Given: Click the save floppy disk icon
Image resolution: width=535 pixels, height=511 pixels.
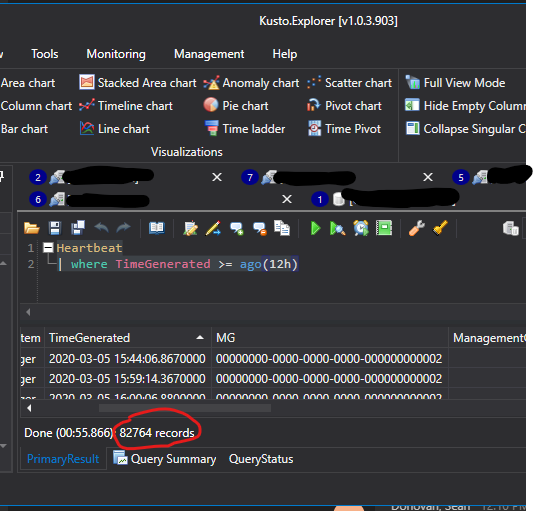Looking at the screenshot, I should 55,228.
